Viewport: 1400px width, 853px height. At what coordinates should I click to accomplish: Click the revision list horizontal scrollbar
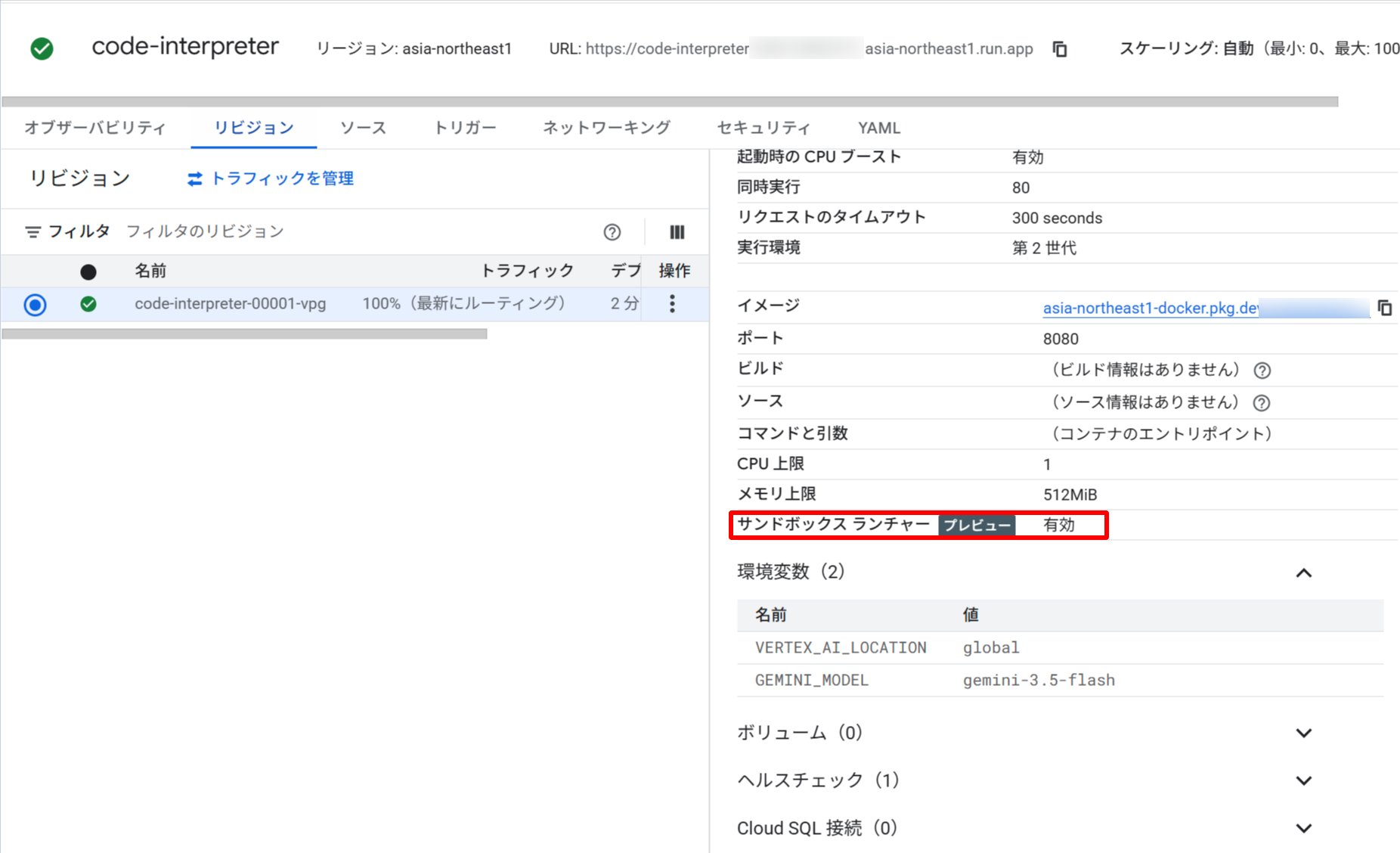click(x=245, y=333)
